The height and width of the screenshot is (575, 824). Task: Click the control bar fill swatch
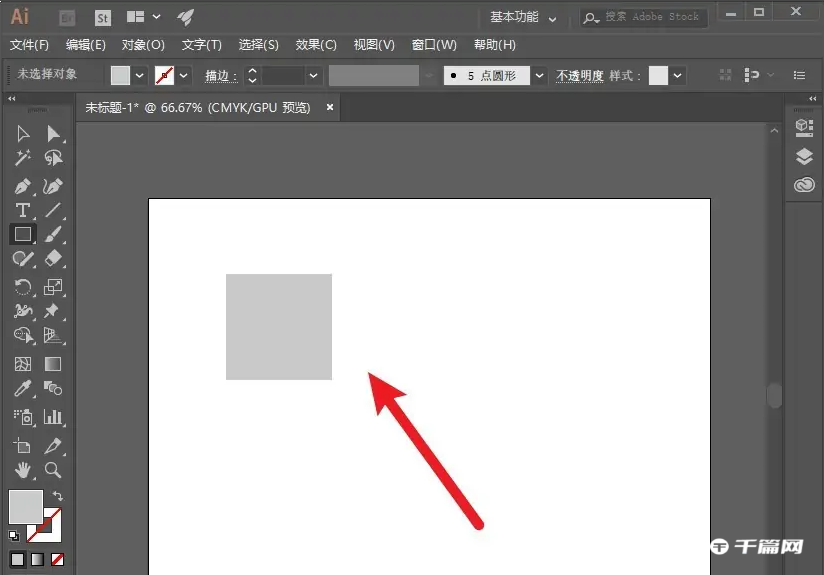[x=120, y=75]
